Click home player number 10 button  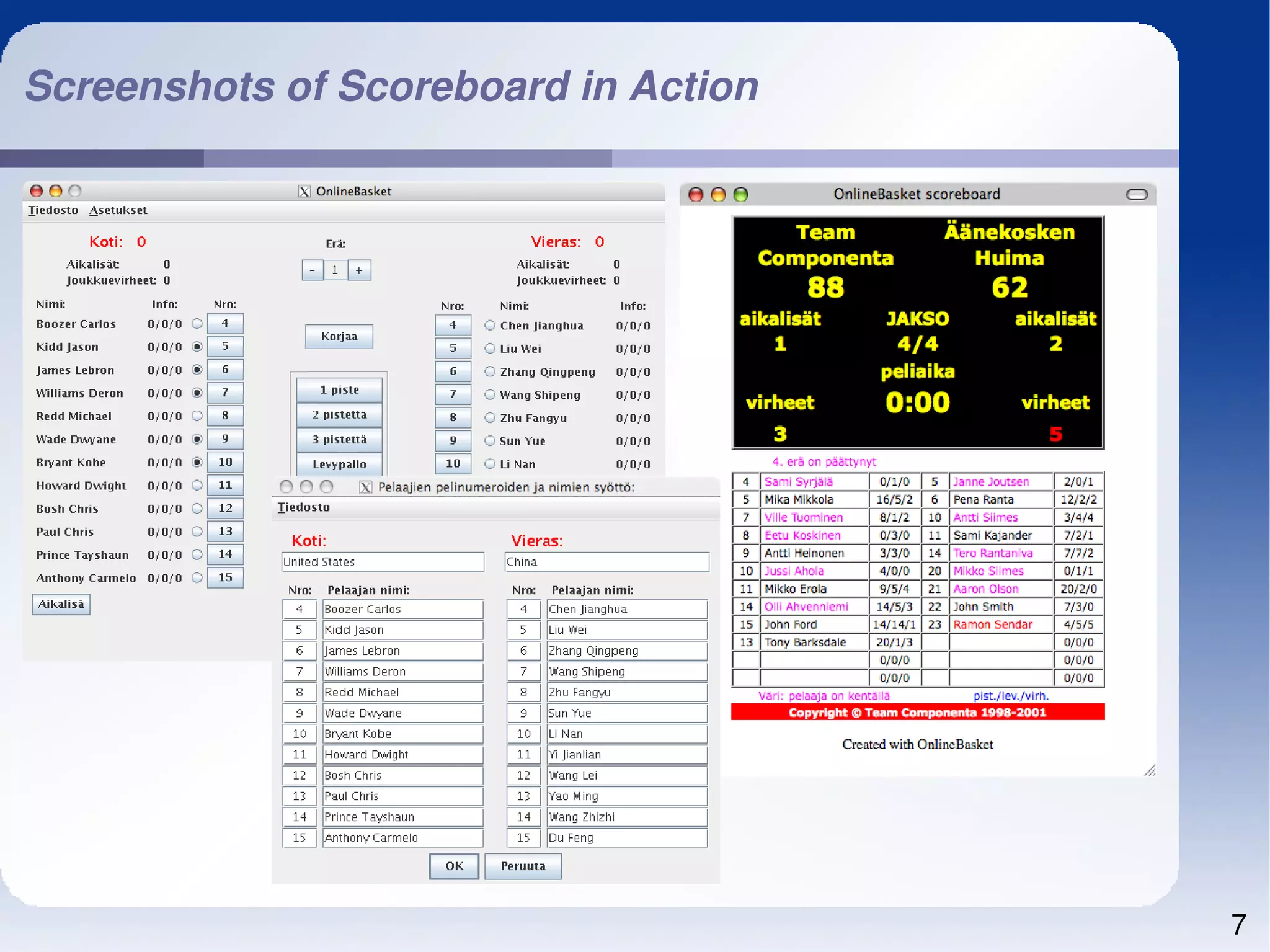[x=225, y=462]
